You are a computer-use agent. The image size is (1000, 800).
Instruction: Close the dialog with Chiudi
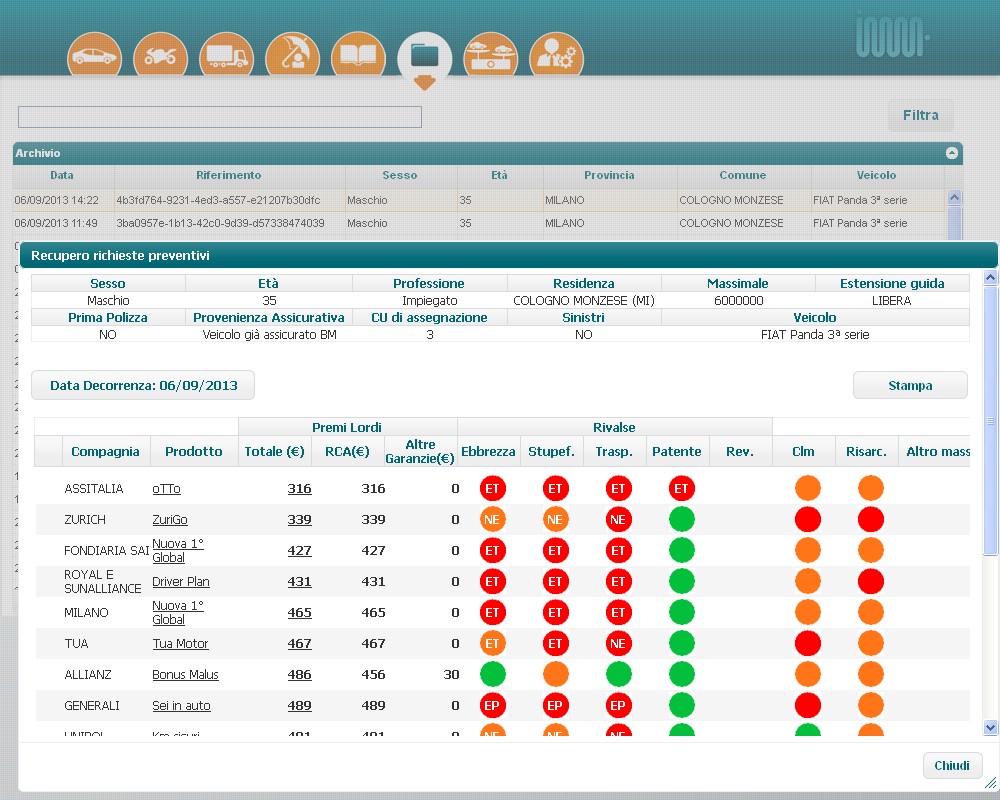click(952, 766)
